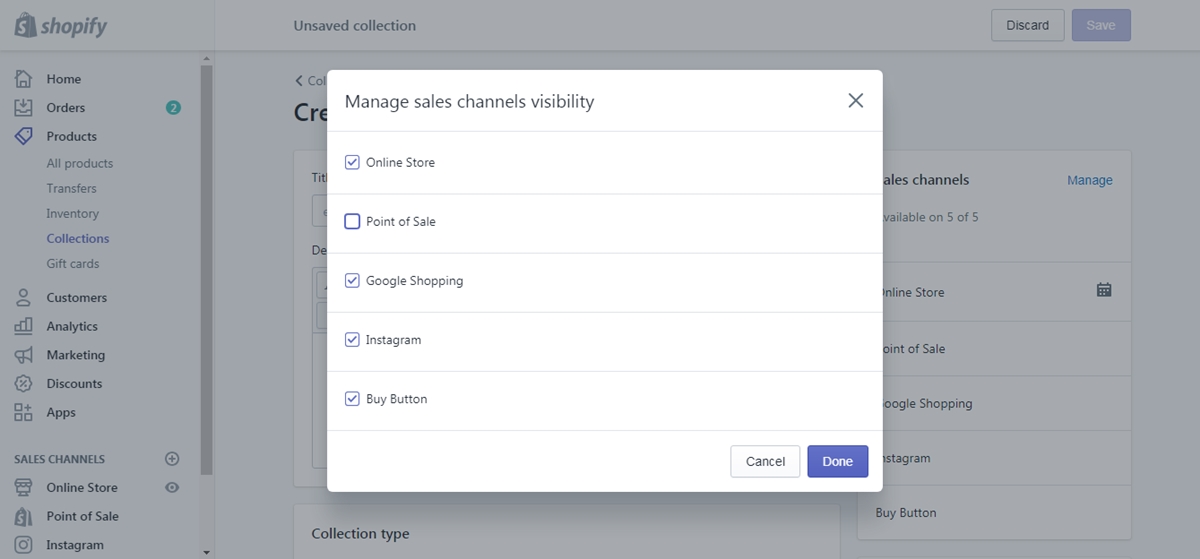Click the Buy Button row in background card
Screen dimensions: 1200x559
tap(994, 513)
